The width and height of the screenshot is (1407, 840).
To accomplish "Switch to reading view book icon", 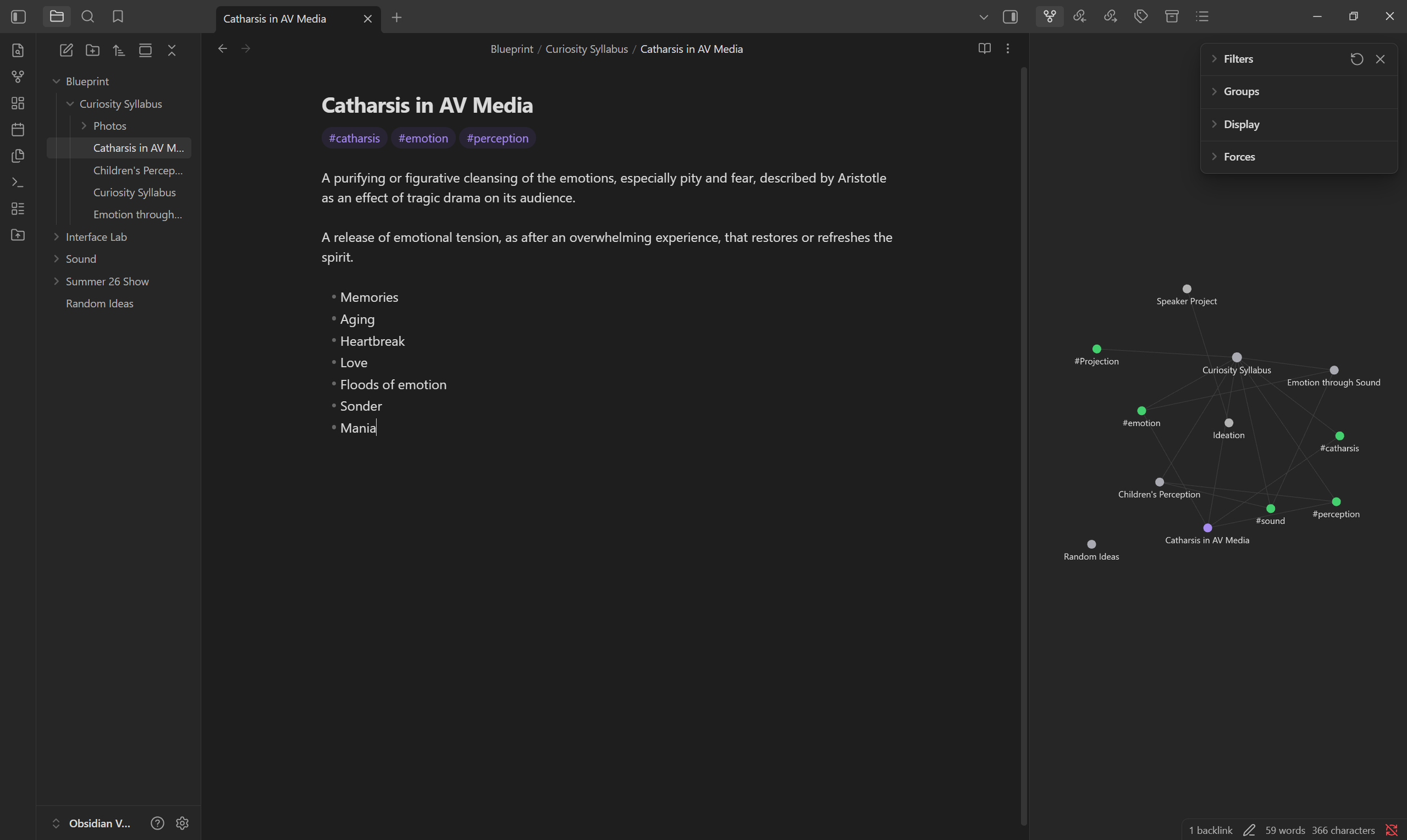I will point(984,49).
